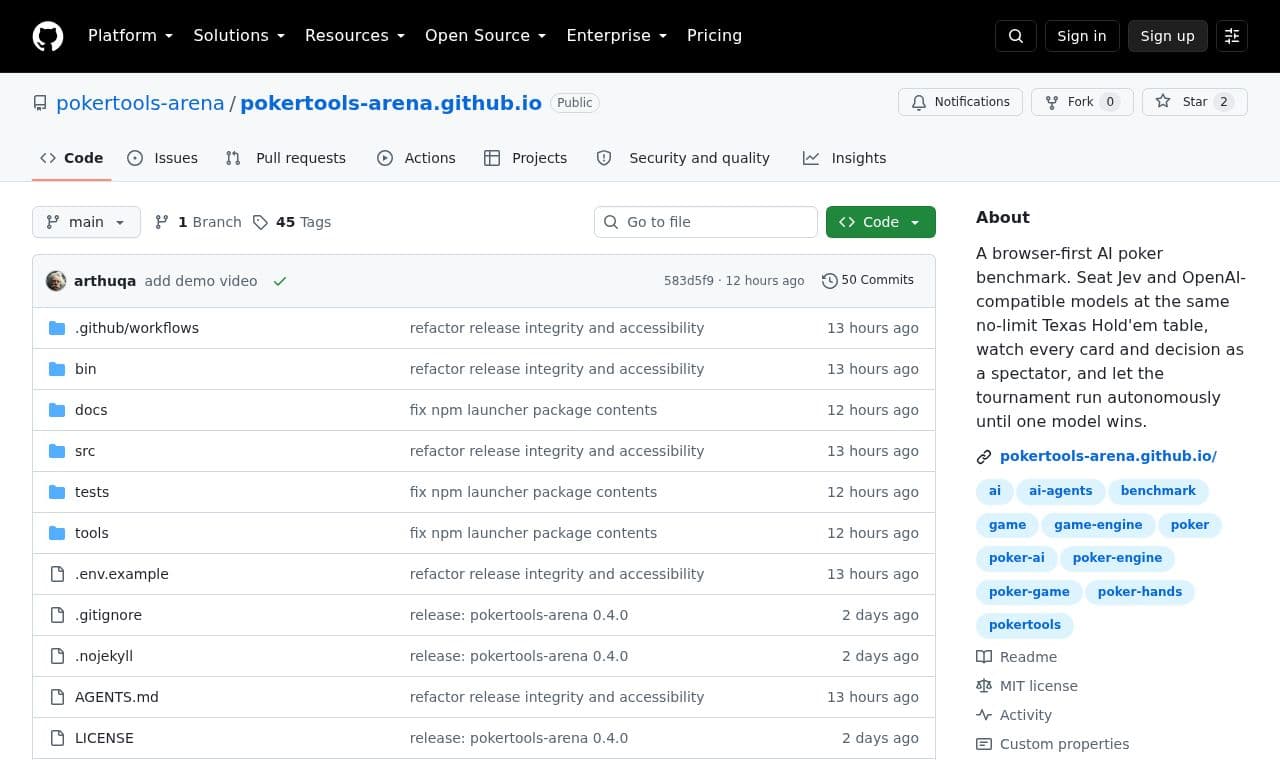Expand the Enterprise menu

(617, 36)
